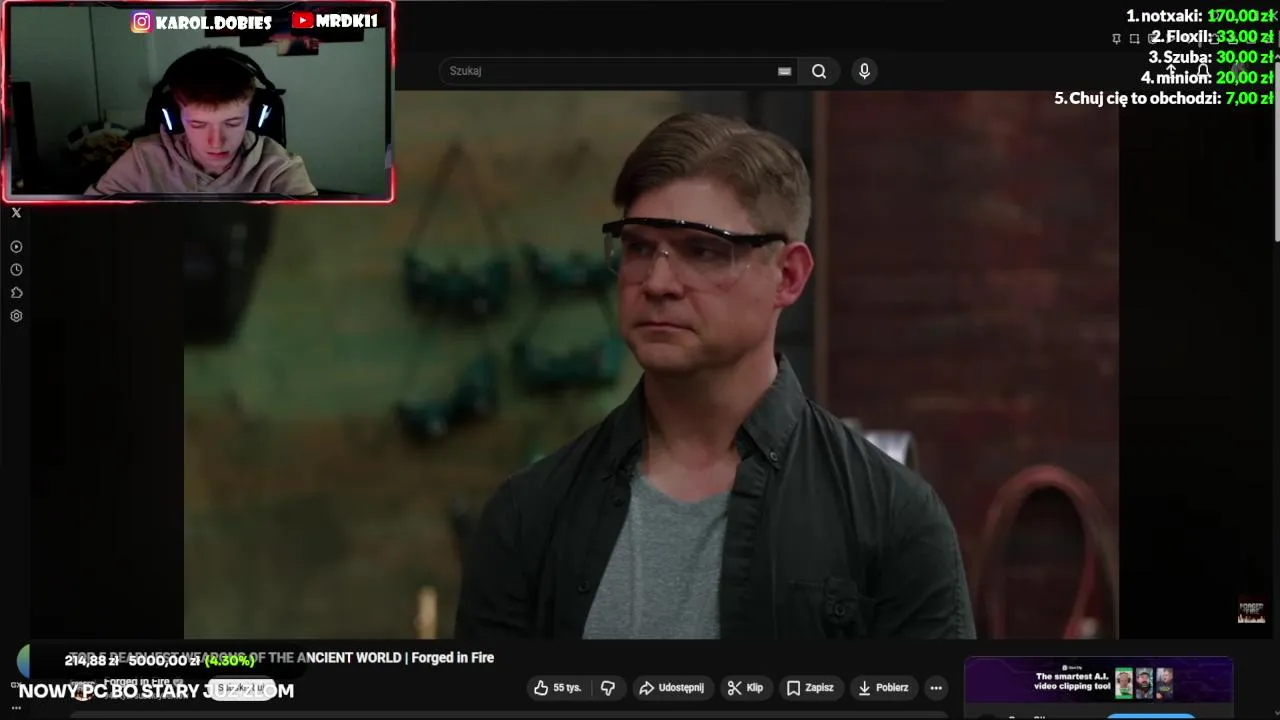
Task: Open the player icon in browser sidebar
Action: click(16, 247)
